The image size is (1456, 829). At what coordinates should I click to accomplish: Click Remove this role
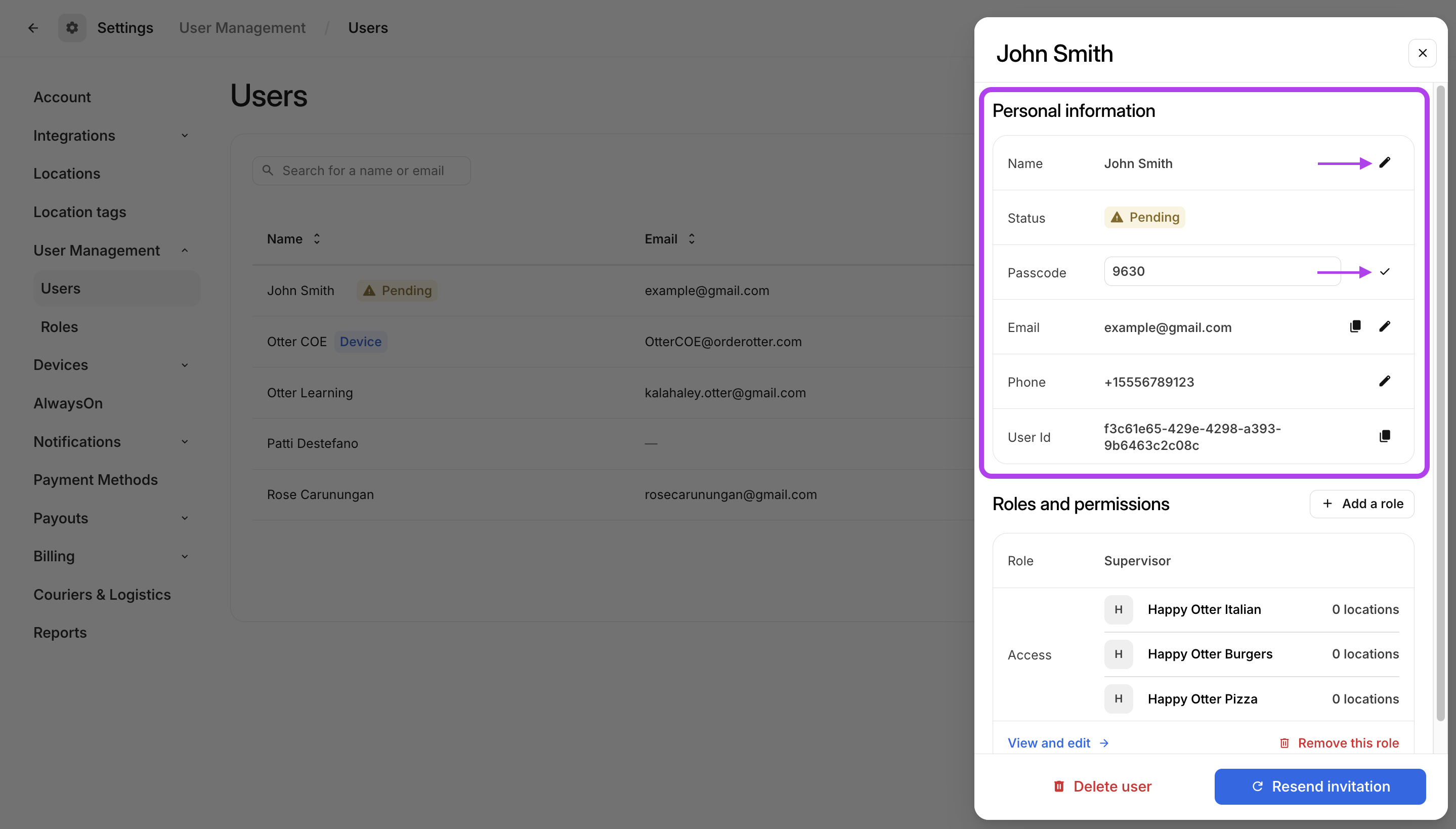[1339, 742]
